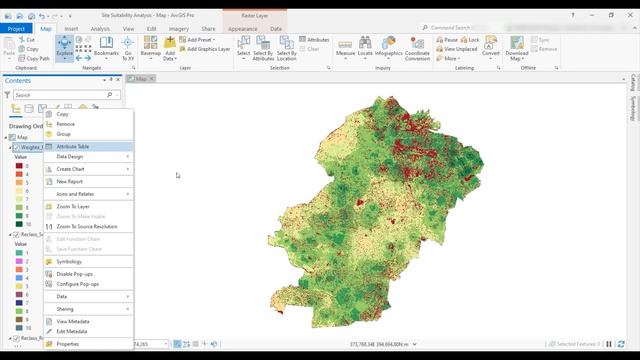The width and height of the screenshot is (640, 360).
Task: Toggle visibility of Reclass_R layer checkbox
Action: [16, 338]
